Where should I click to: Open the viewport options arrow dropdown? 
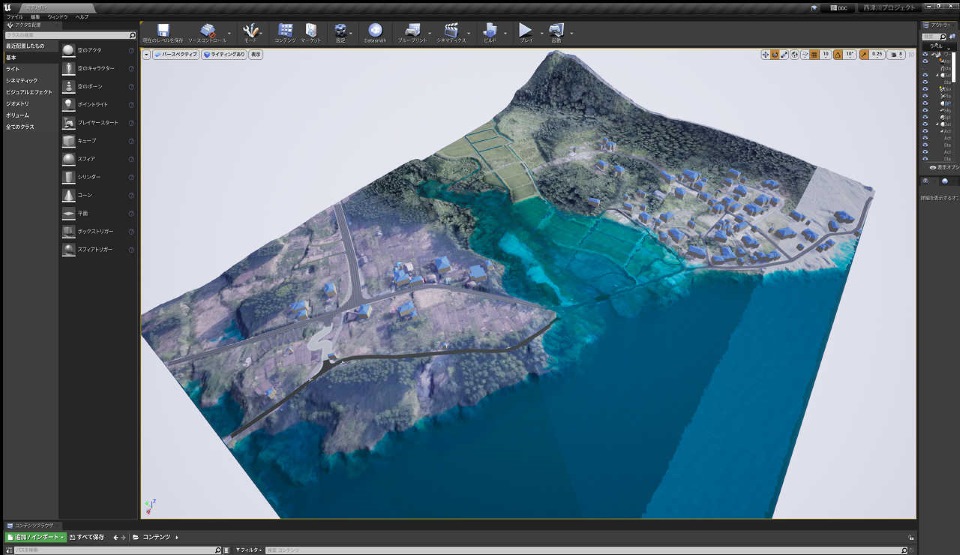pos(146,54)
